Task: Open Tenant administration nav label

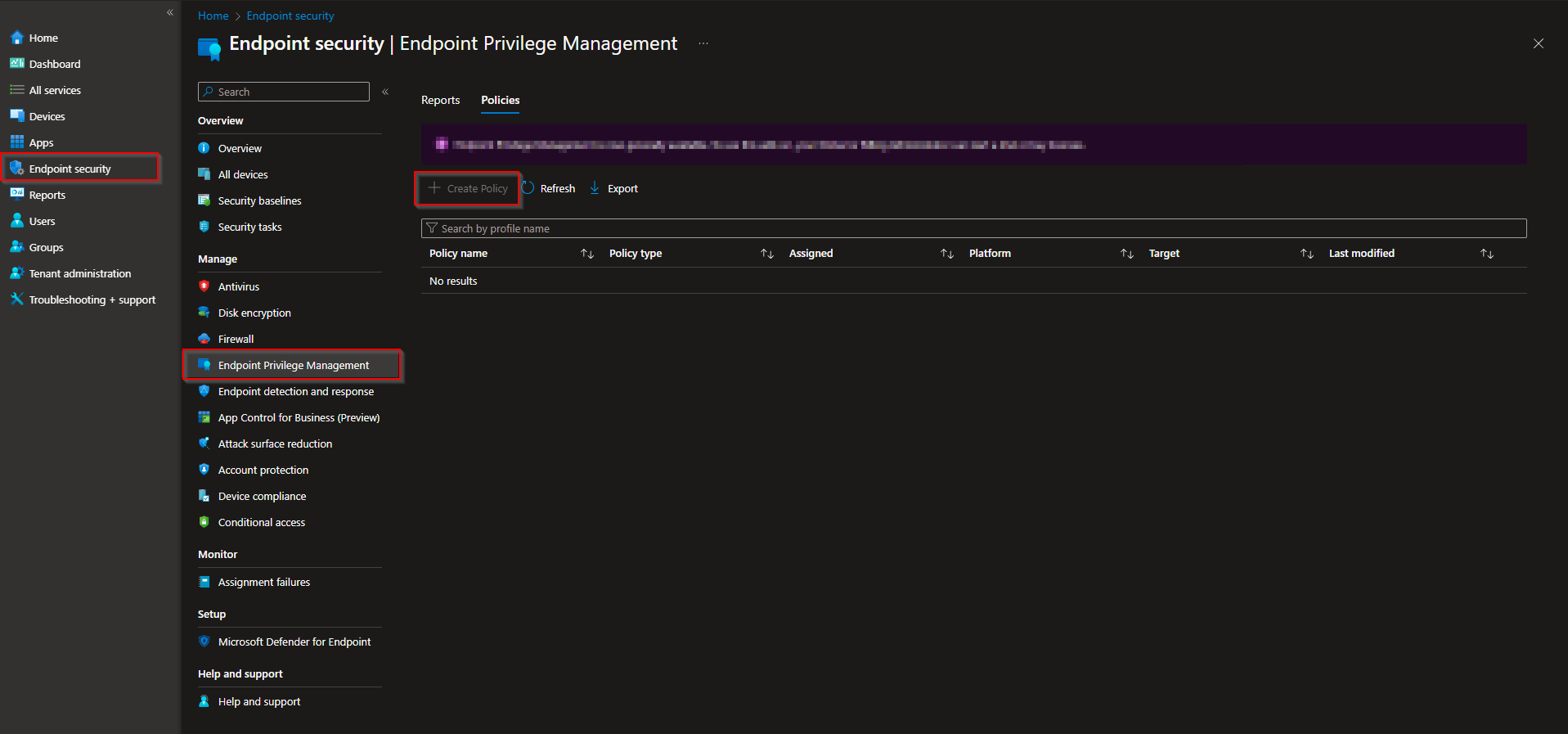Action: pos(80,273)
